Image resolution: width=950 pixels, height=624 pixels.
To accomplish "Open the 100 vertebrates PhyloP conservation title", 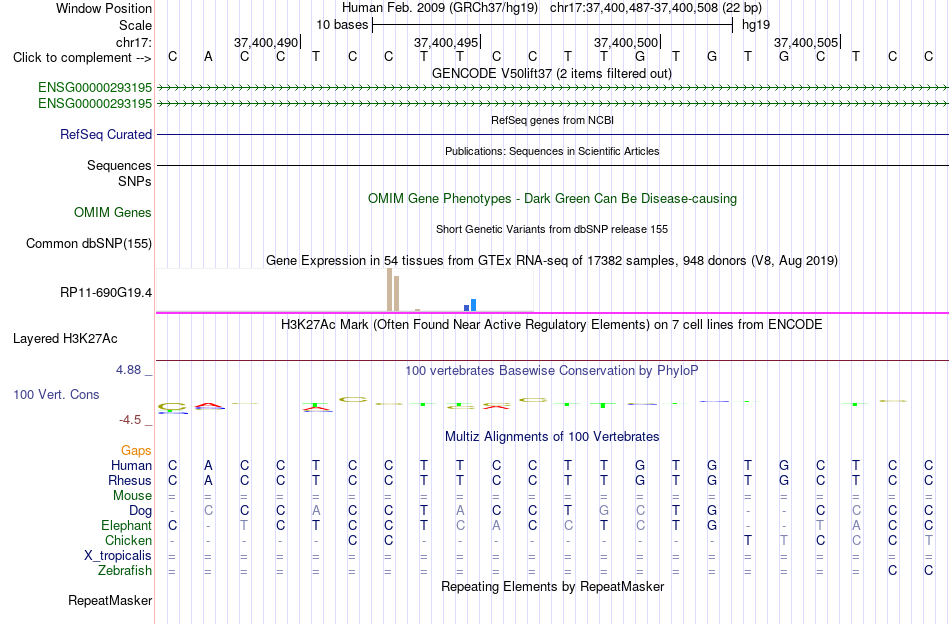I will [551, 371].
